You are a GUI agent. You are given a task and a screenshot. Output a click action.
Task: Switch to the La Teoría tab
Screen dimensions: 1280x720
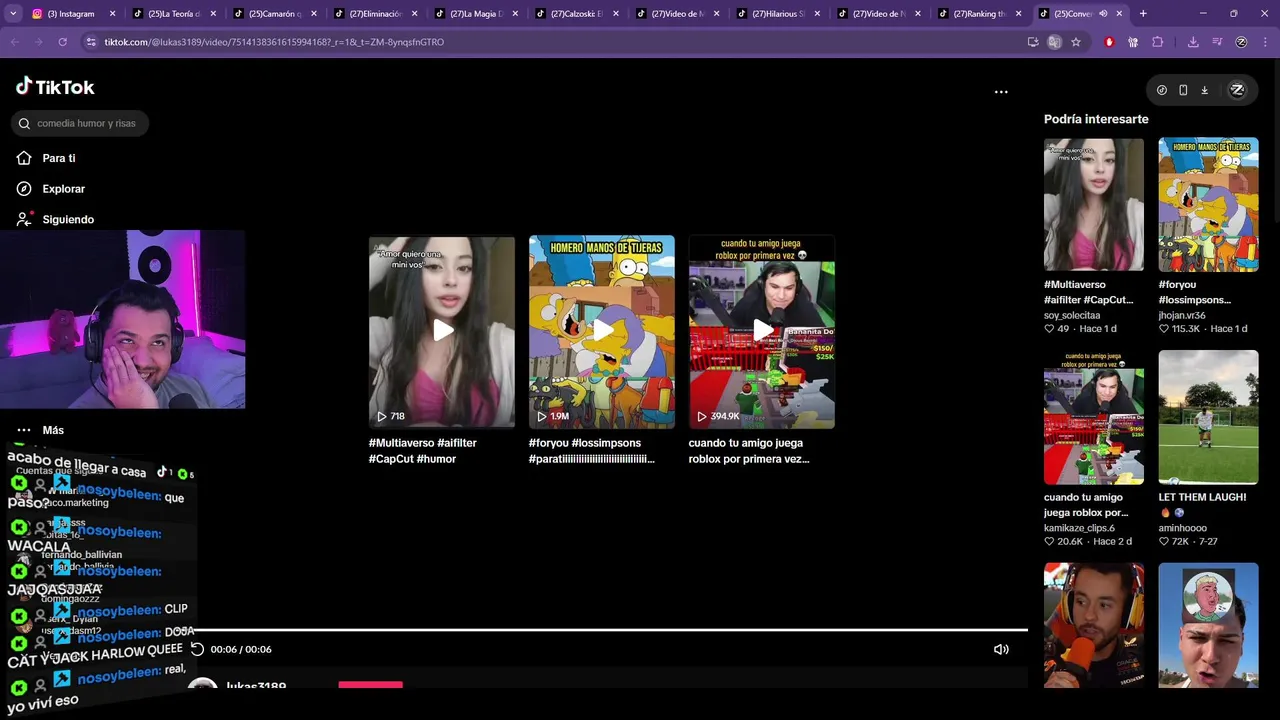pyautogui.click(x=174, y=14)
